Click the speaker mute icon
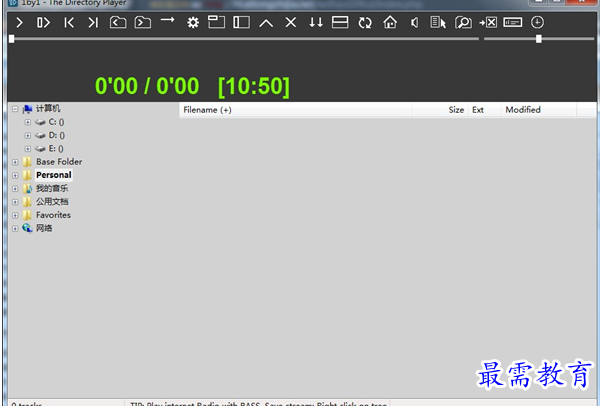 tap(414, 23)
